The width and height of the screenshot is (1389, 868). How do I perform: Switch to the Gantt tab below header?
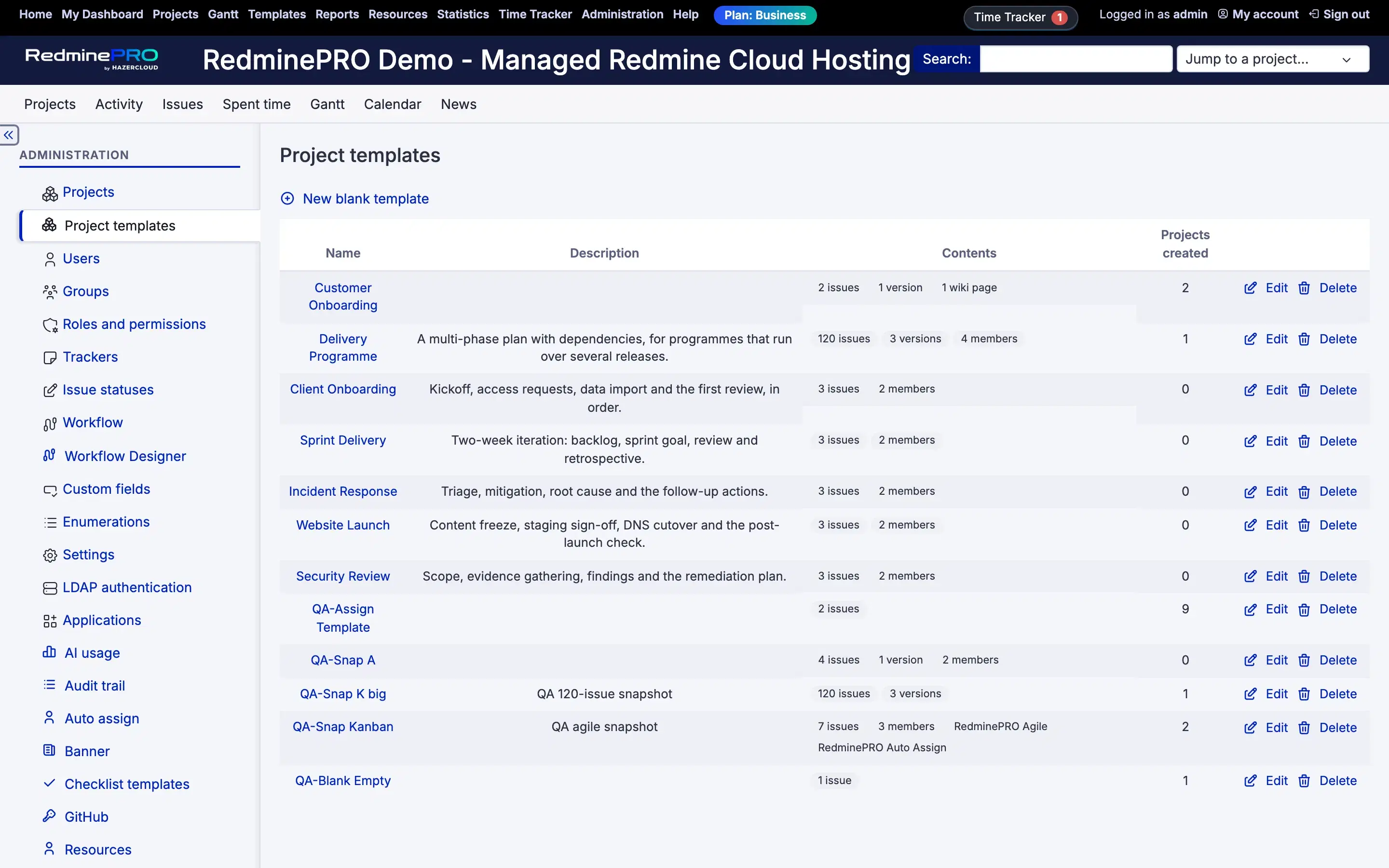[327, 104]
